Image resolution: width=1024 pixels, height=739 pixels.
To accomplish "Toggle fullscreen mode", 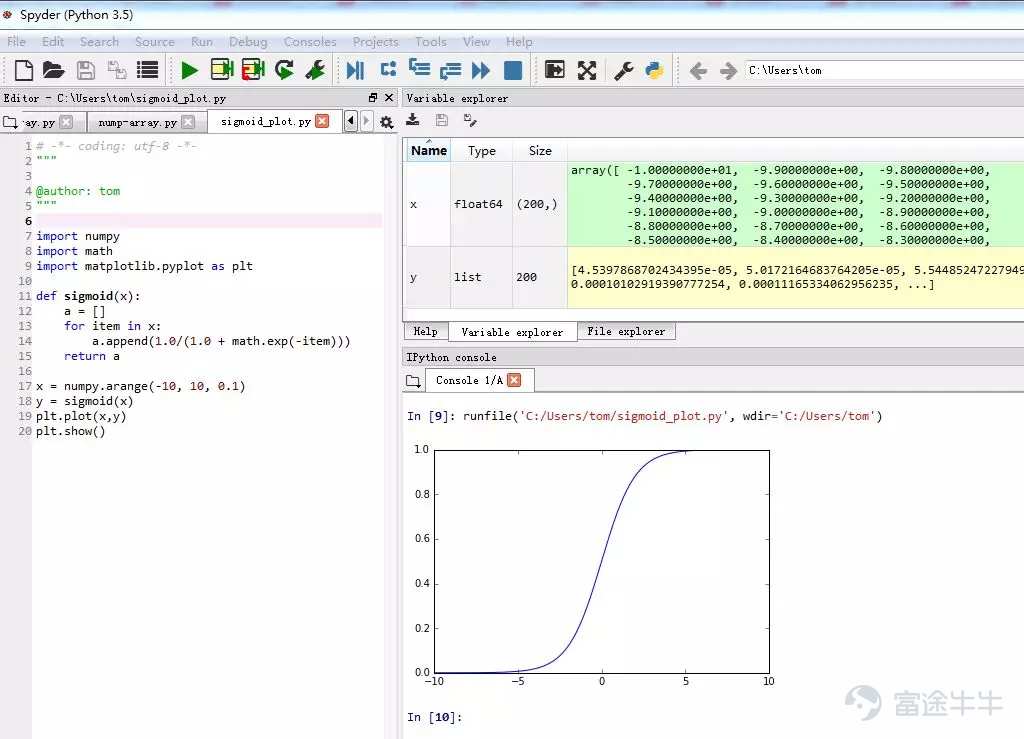I will (x=587, y=70).
